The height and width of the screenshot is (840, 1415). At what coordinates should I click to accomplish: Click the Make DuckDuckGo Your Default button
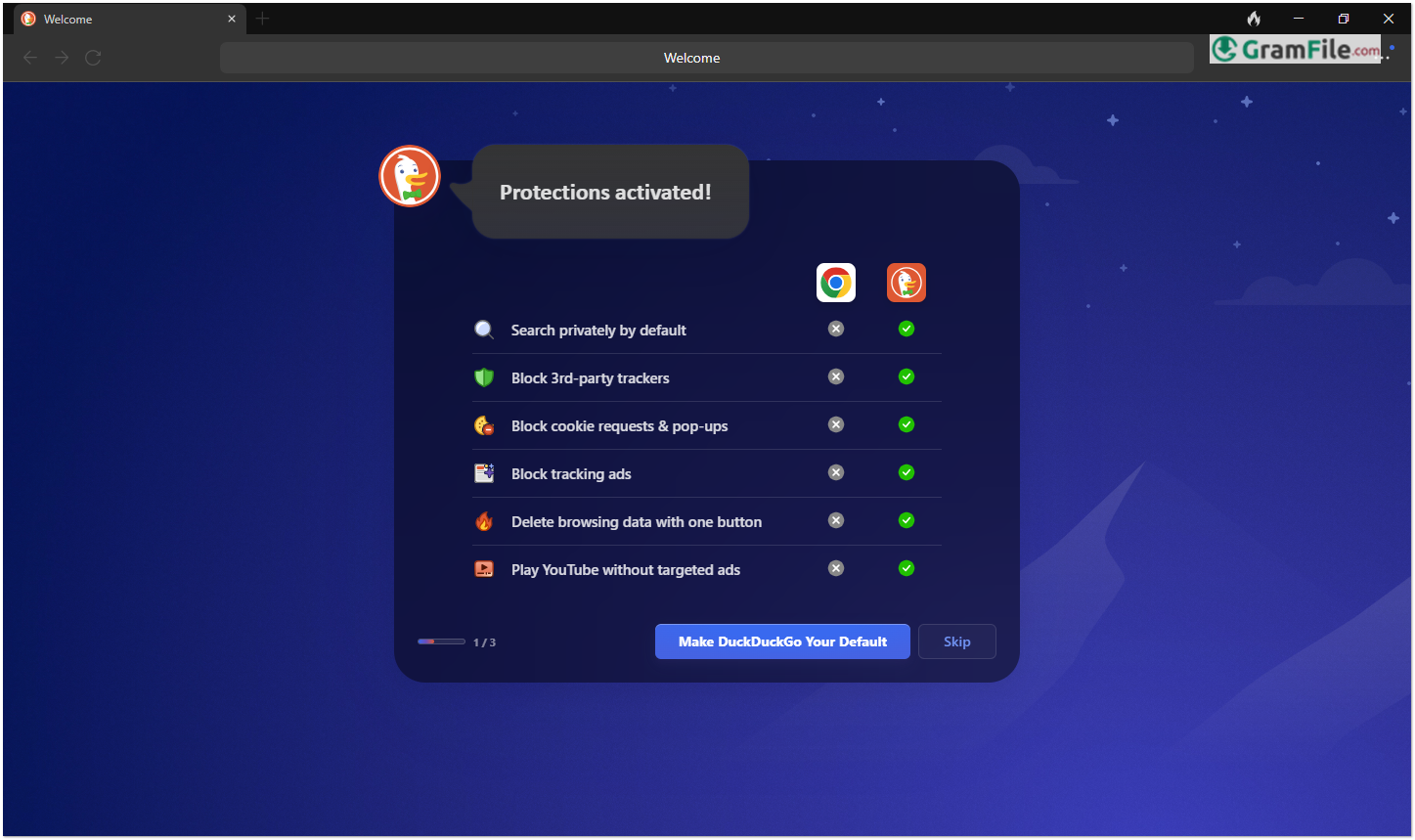pyautogui.click(x=782, y=641)
